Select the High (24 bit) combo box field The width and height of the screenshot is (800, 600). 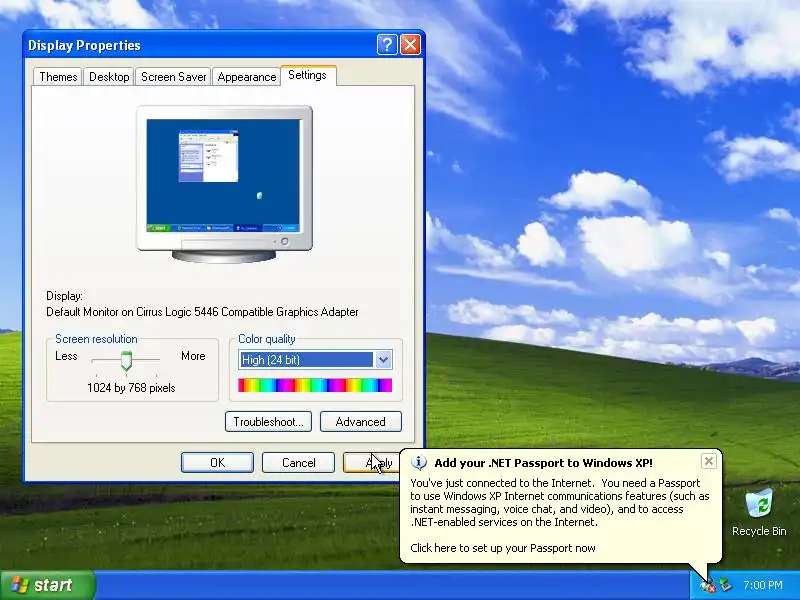pyautogui.click(x=315, y=360)
